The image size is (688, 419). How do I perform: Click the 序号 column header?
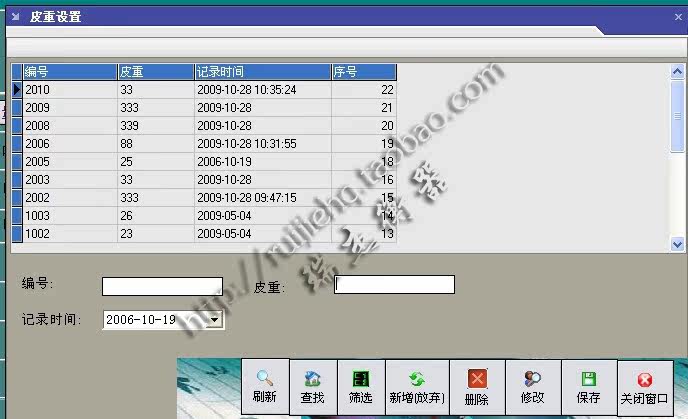pos(363,72)
